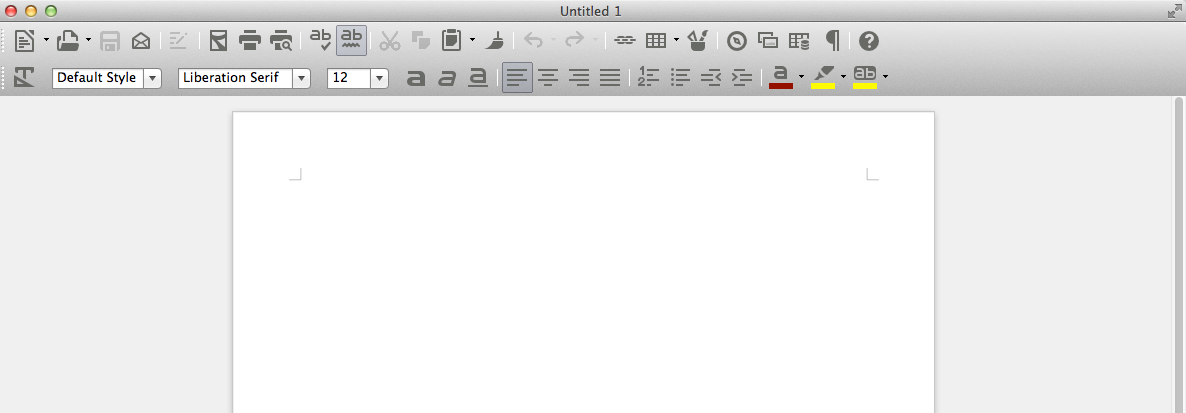The height and width of the screenshot is (413, 1186).
Task: Open the Data Sources icon
Action: 799,41
